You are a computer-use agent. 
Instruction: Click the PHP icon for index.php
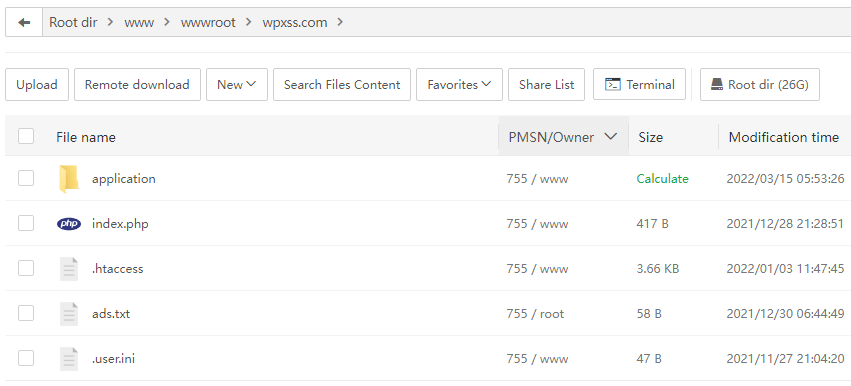(69, 224)
